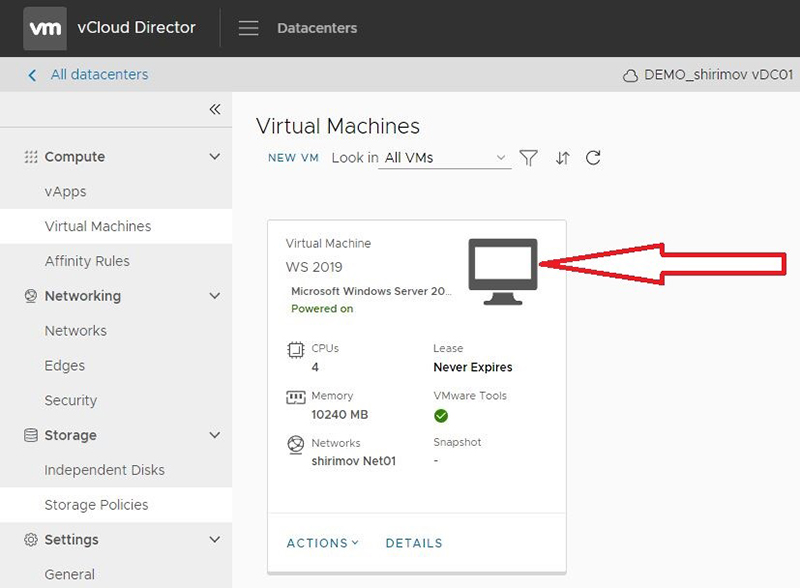800x588 pixels.
Task: Open the Look in All VMs dropdown
Action: (444, 158)
